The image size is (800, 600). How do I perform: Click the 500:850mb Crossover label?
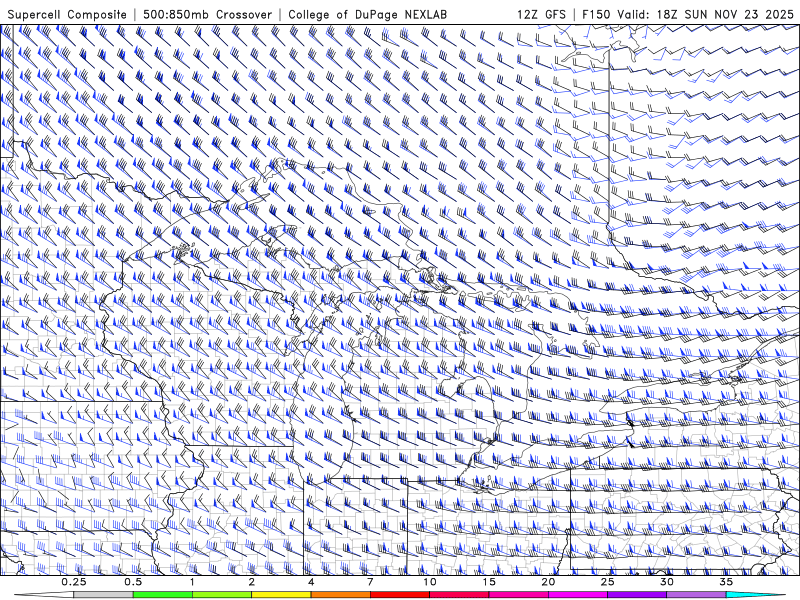click(207, 15)
